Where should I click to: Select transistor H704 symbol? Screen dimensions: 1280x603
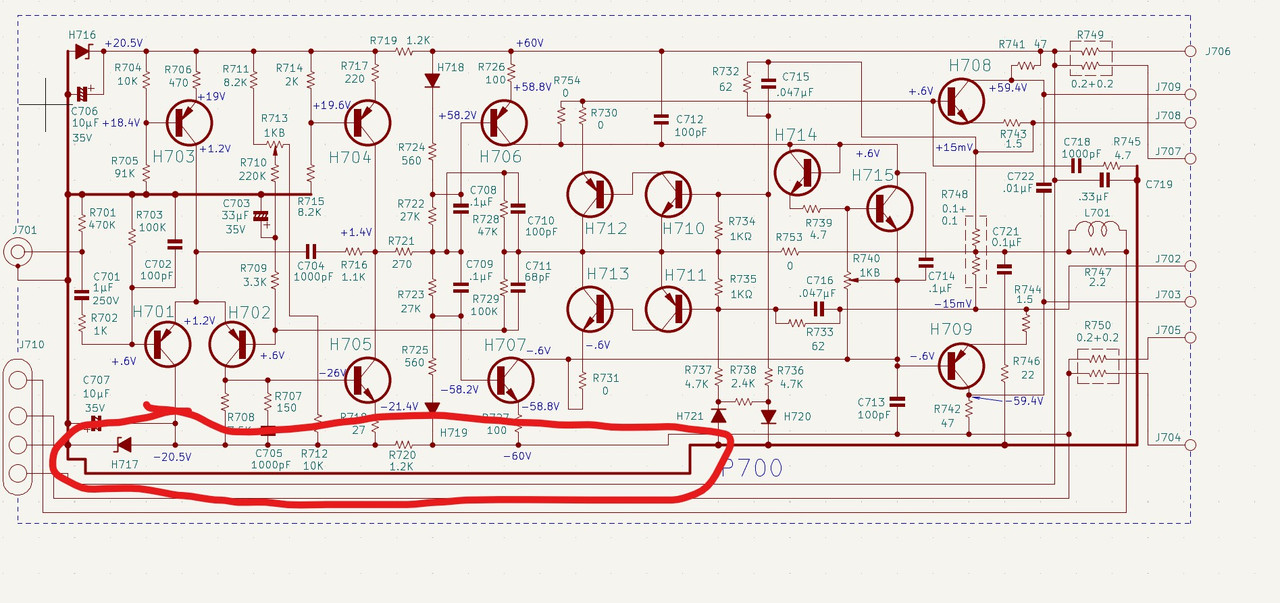[367, 122]
